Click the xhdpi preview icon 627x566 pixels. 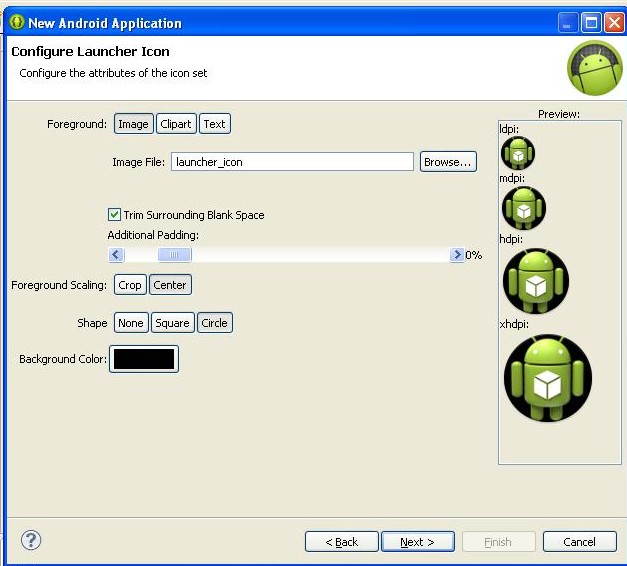pos(548,378)
